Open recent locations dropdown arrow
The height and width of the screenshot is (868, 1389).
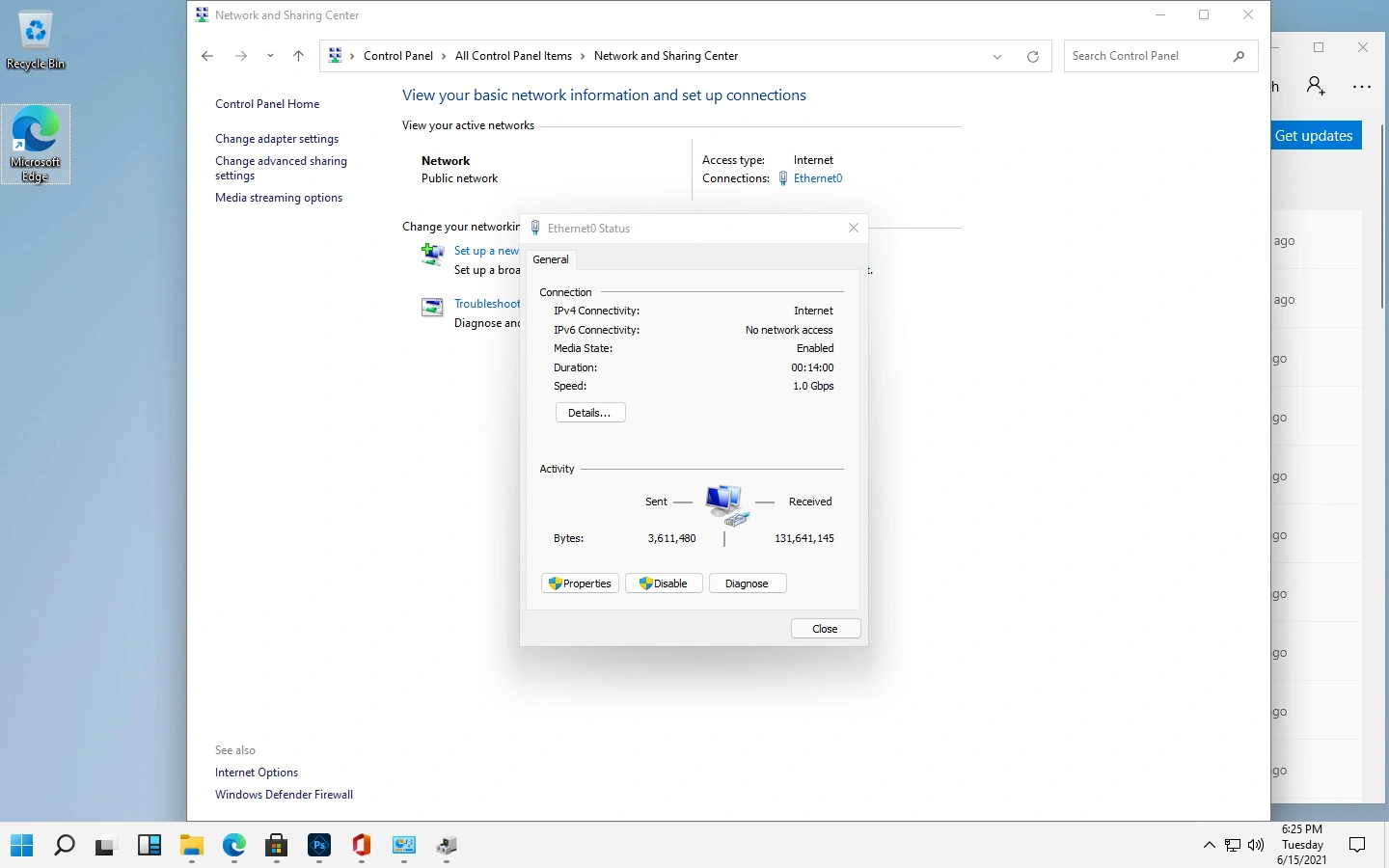tap(270, 56)
